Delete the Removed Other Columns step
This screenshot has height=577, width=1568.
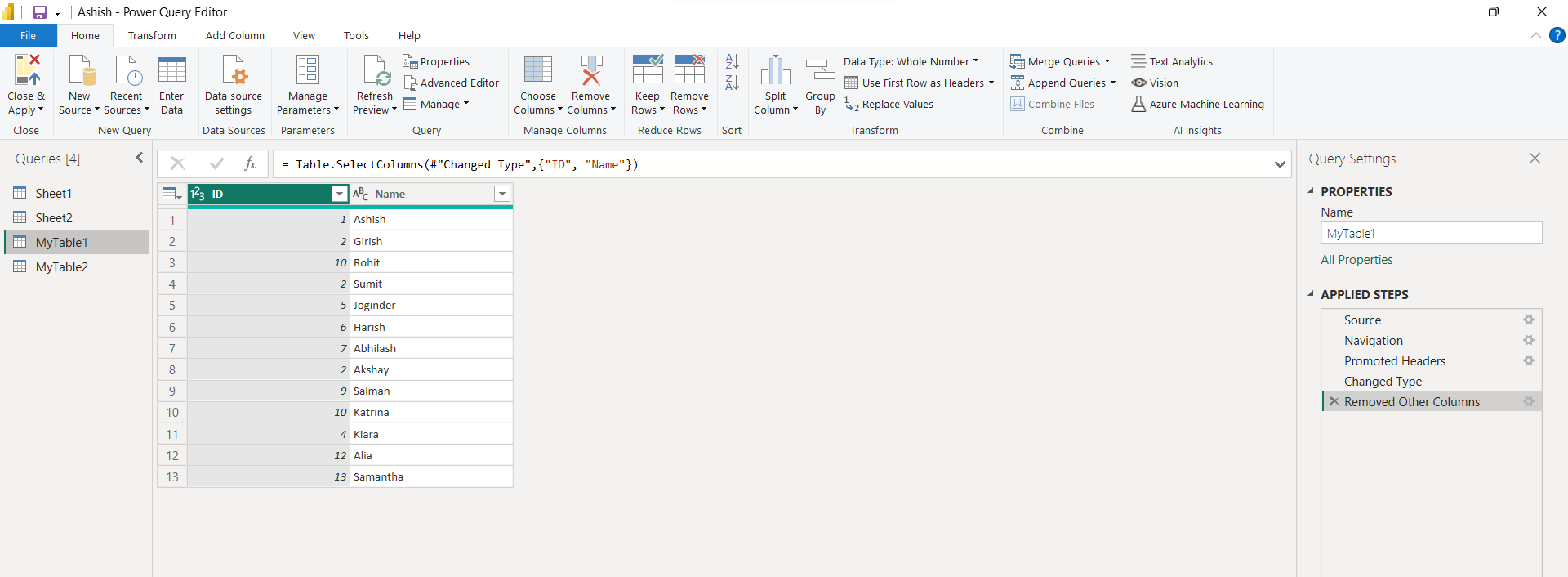1334,402
